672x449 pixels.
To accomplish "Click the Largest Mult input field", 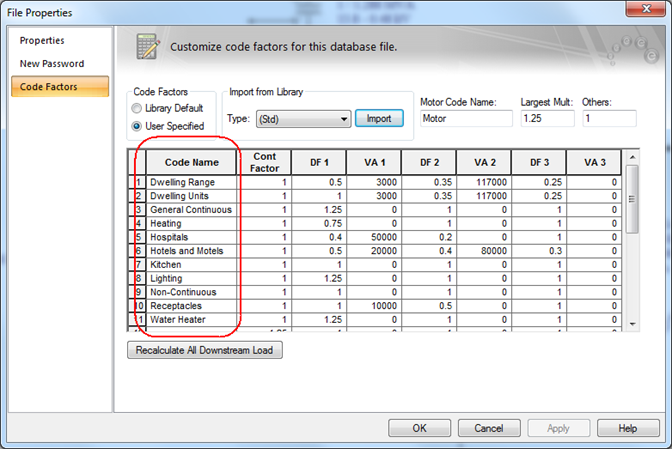I will pos(547,119).
